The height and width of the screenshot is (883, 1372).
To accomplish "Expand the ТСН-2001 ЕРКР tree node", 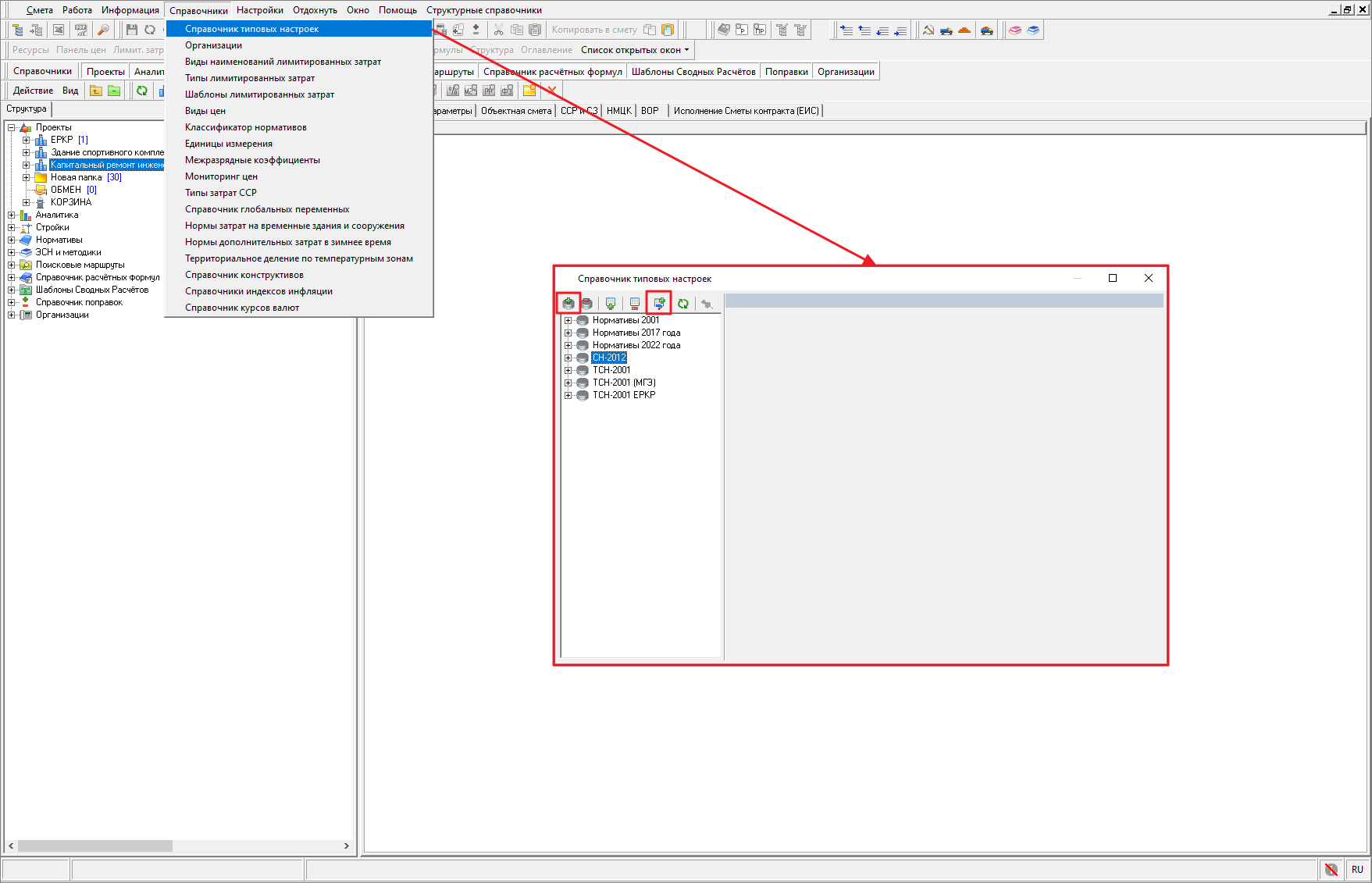I will pos(568,395).
